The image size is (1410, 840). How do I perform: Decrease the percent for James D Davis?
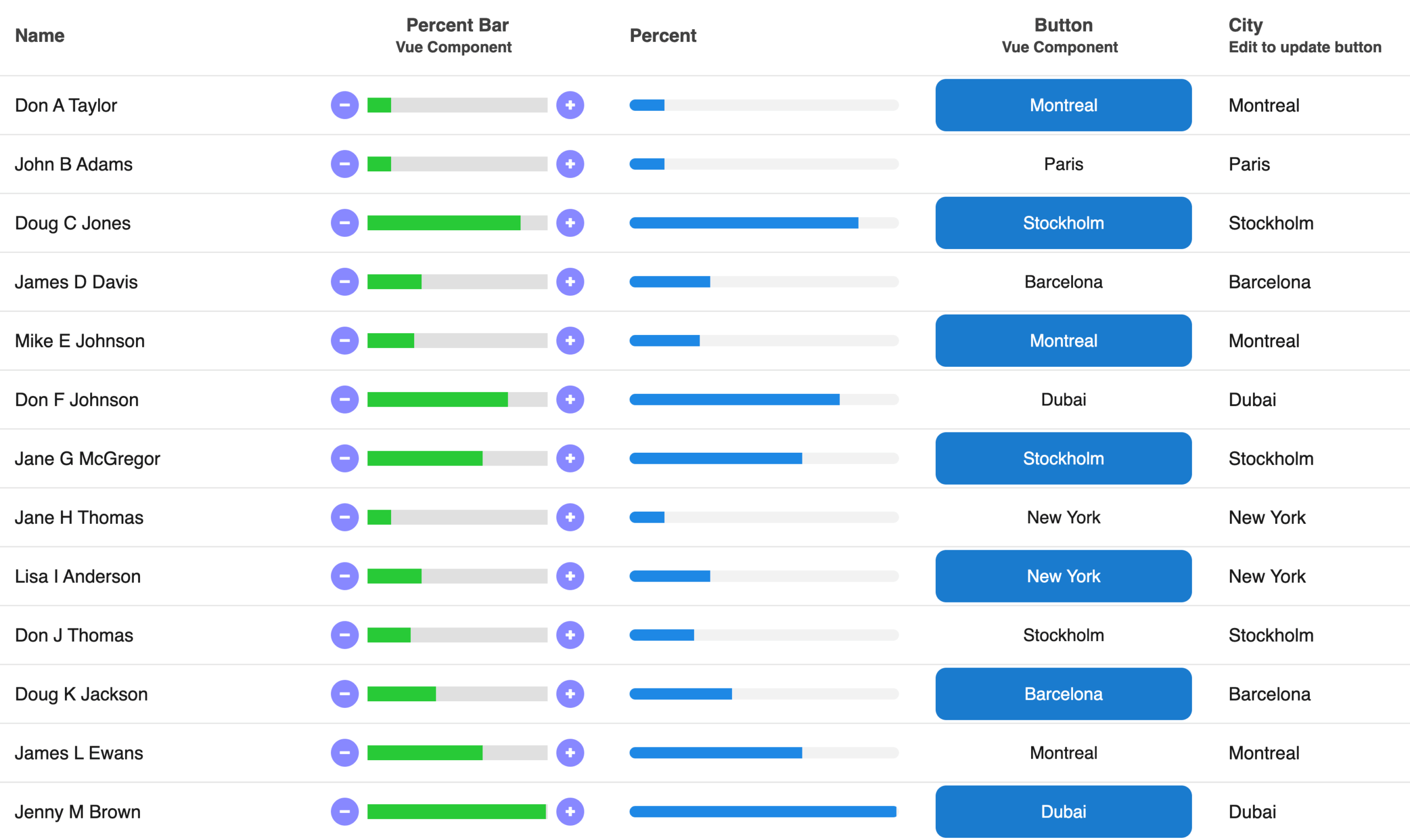[345, 282]
